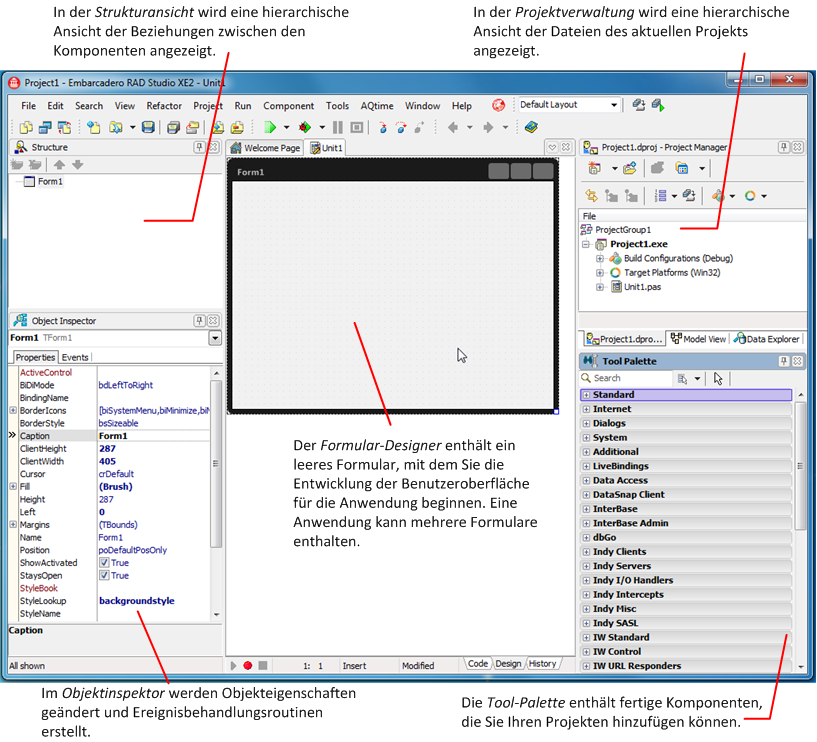
Task: Expand Build Configurations (Debug) node
Action: click(600, 258)
